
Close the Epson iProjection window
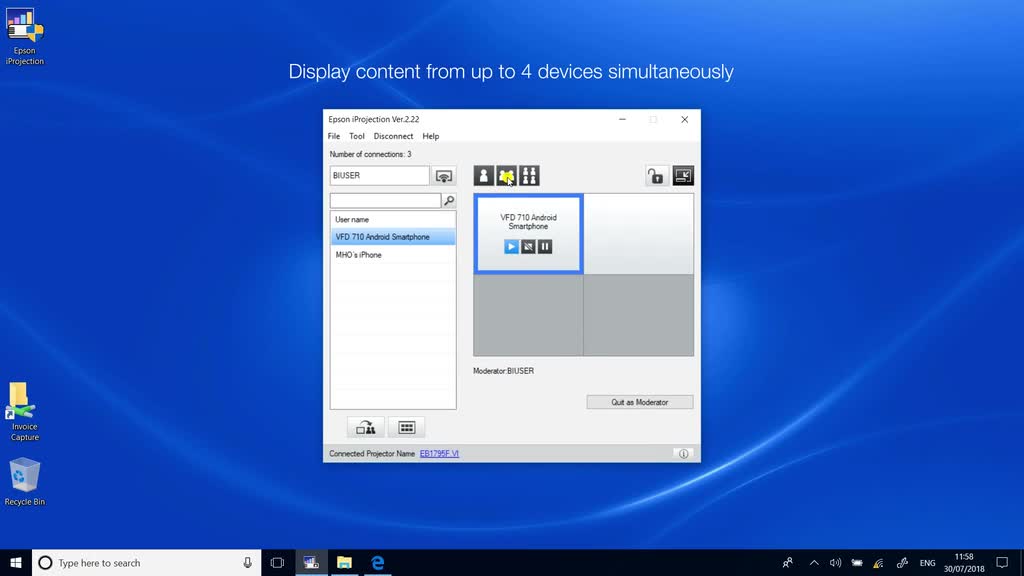pos(684,120)
